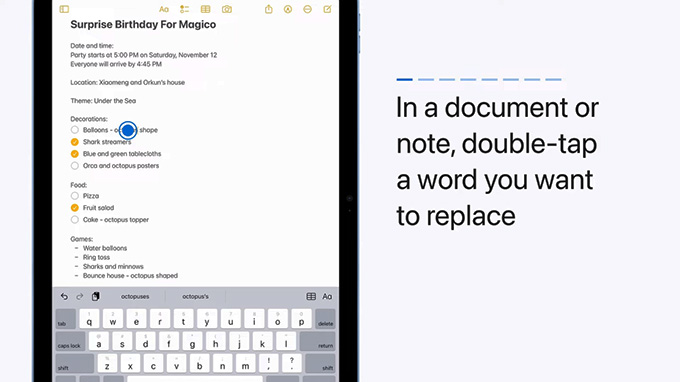Viewport: 680px width, 382px height.
Task: Tap the note title "Surprise Birthday For Magico"
Action: pyautogui.click(x=143, y=25)
